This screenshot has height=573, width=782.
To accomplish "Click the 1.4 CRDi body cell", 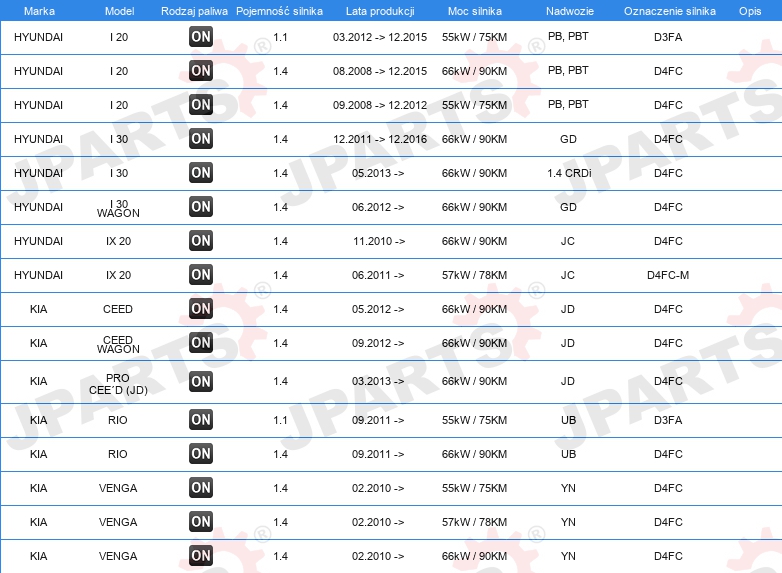I will click(569, 173).
